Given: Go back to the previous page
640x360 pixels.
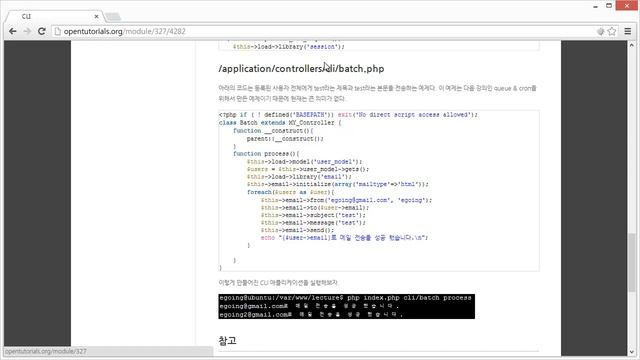Looking at the screenshot, I should [13, 31].
